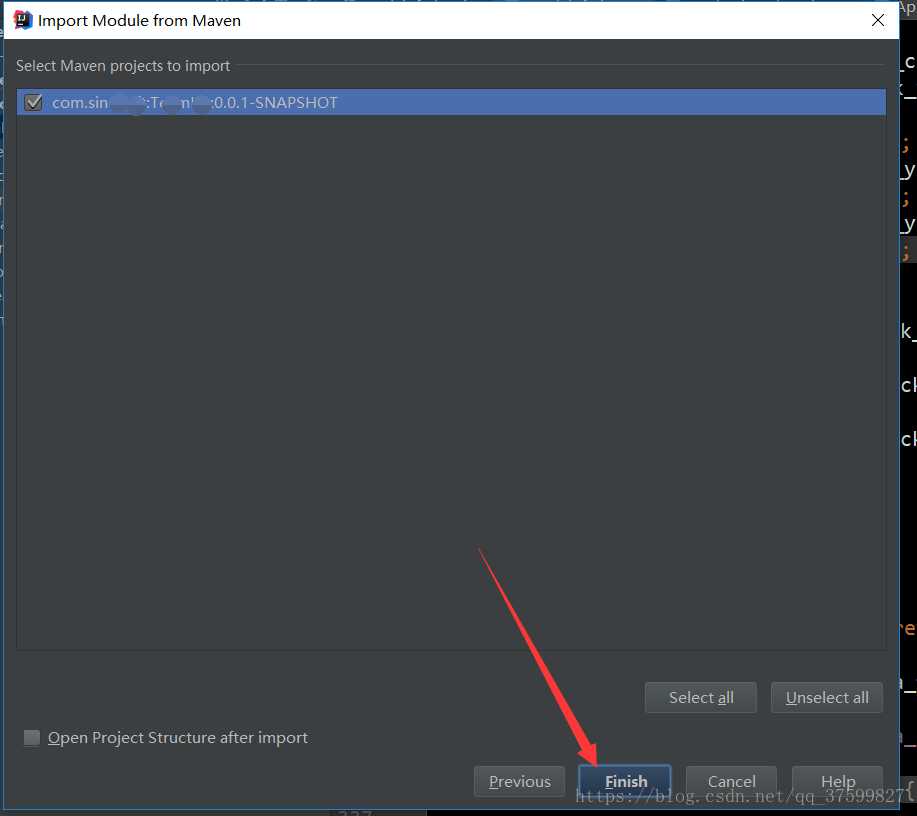Image resolution: width=917 pixels, height=816 pixels.
Task: Click Unselect all projects button
Action: point(826,697)
